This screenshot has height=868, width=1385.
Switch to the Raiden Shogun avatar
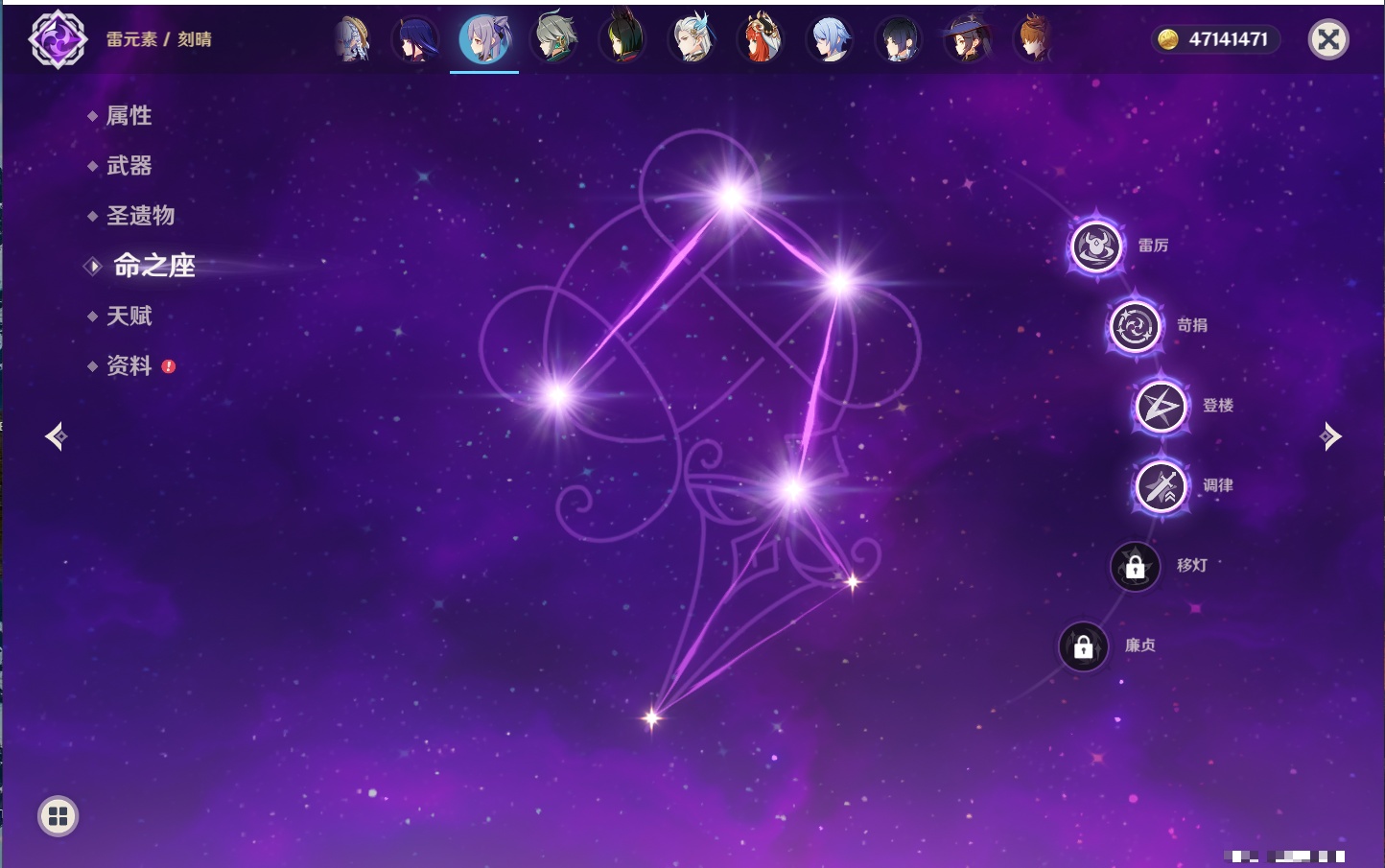[415, 39]
